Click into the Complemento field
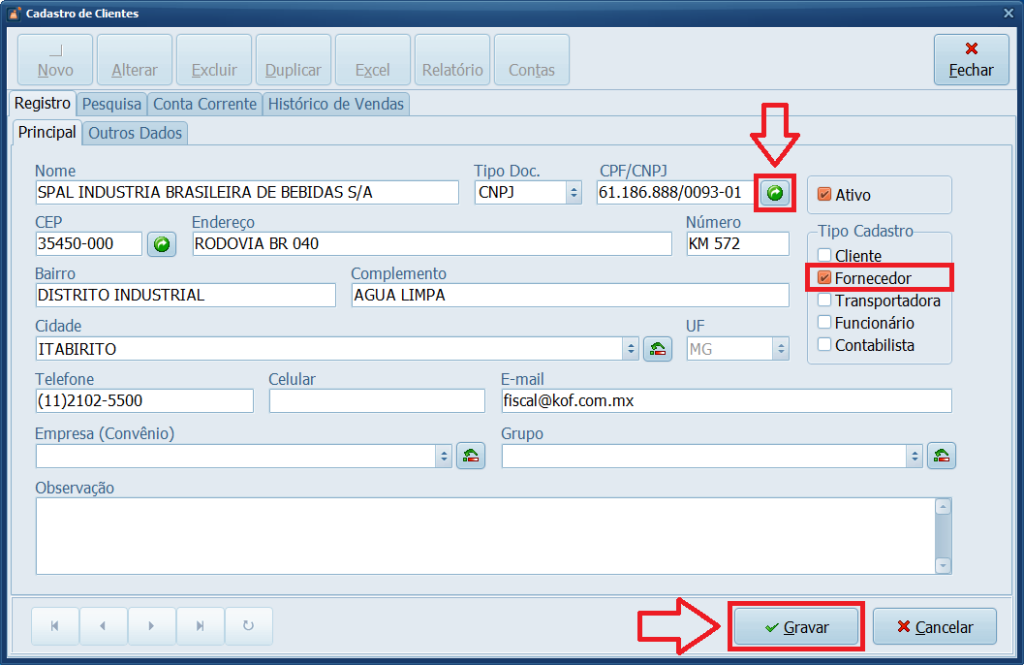The width and height of the screenshot is (1024, 665). 570,295
